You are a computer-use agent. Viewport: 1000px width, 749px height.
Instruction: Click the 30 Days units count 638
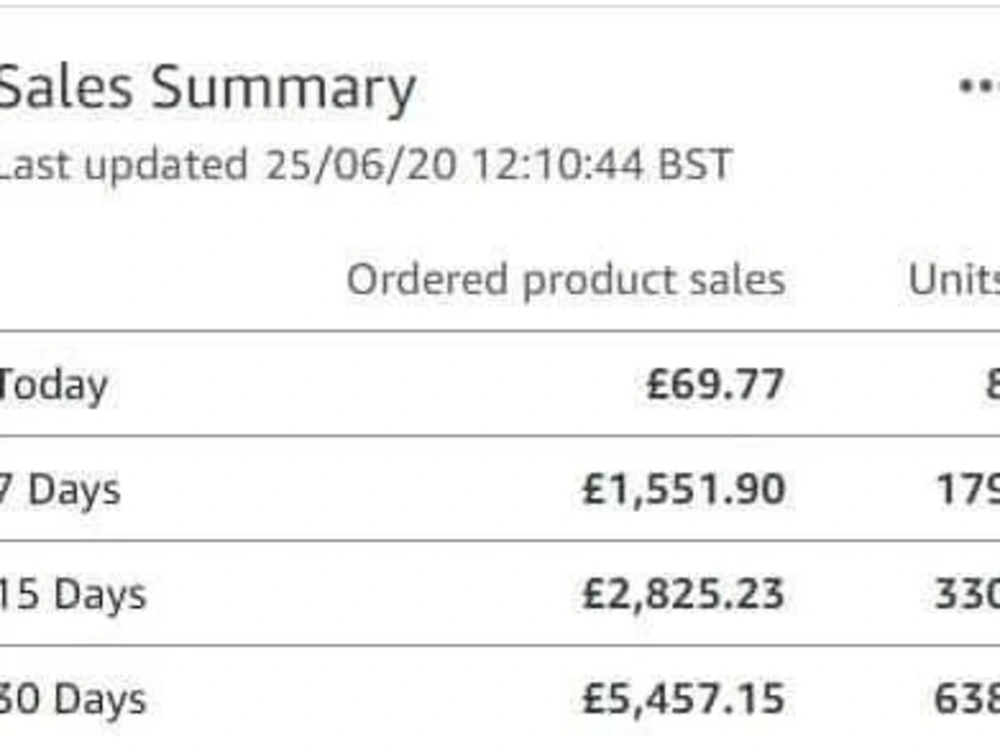[967, 699]
